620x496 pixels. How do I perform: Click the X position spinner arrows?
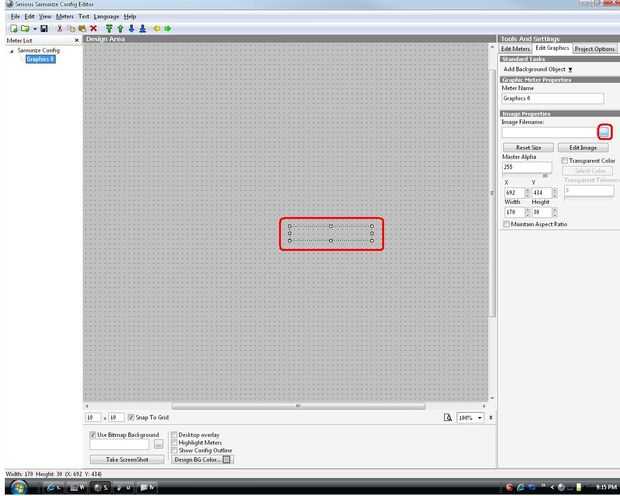click(x=527, y=193)
